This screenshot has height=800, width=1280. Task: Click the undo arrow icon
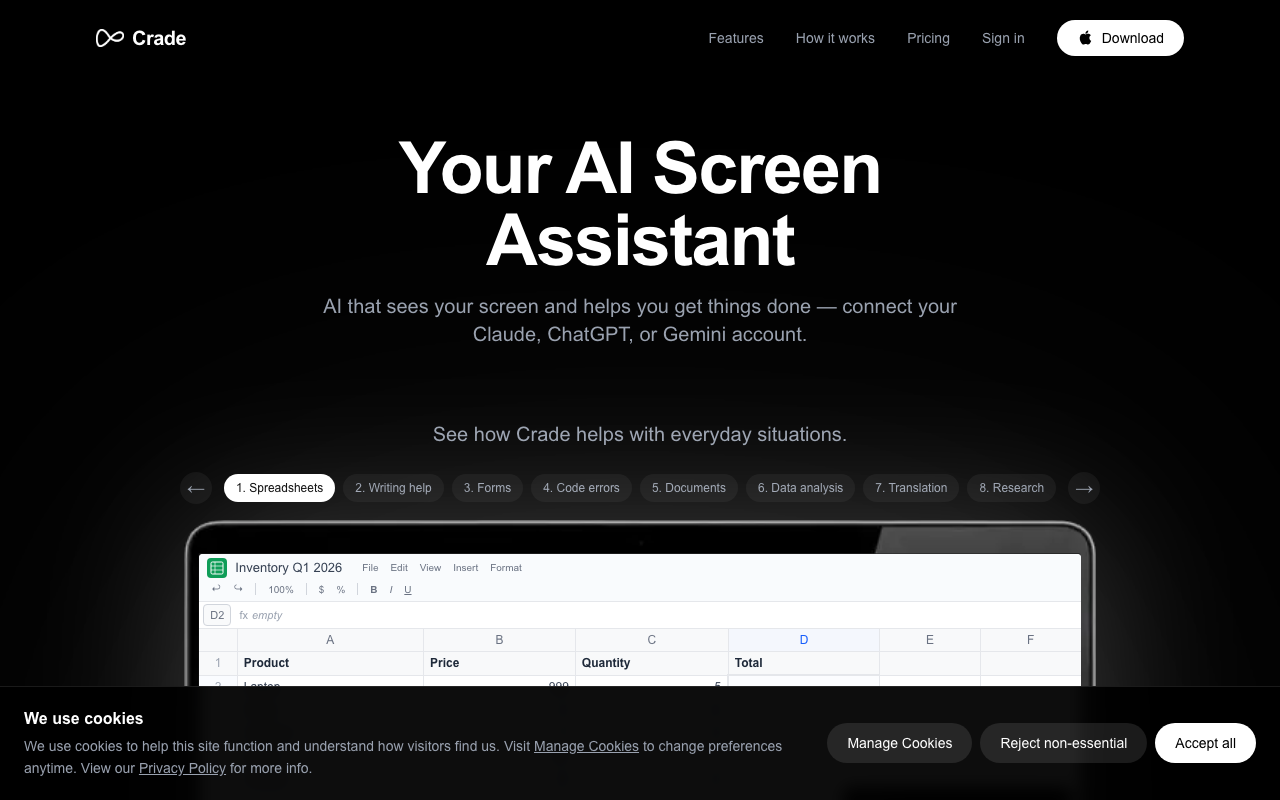(216, 589)
